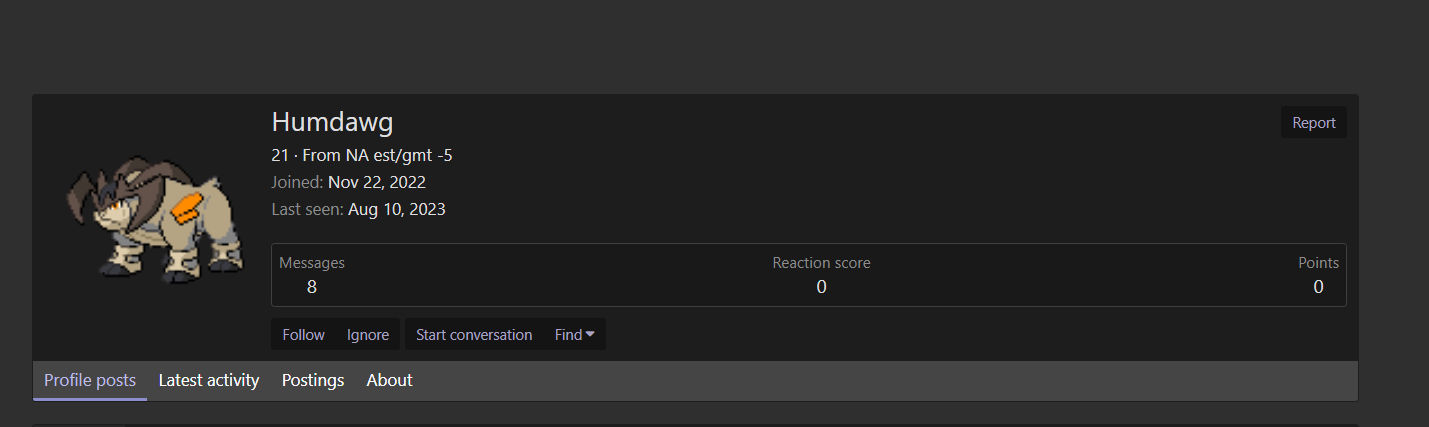Open the About tab

coord(389,380)
